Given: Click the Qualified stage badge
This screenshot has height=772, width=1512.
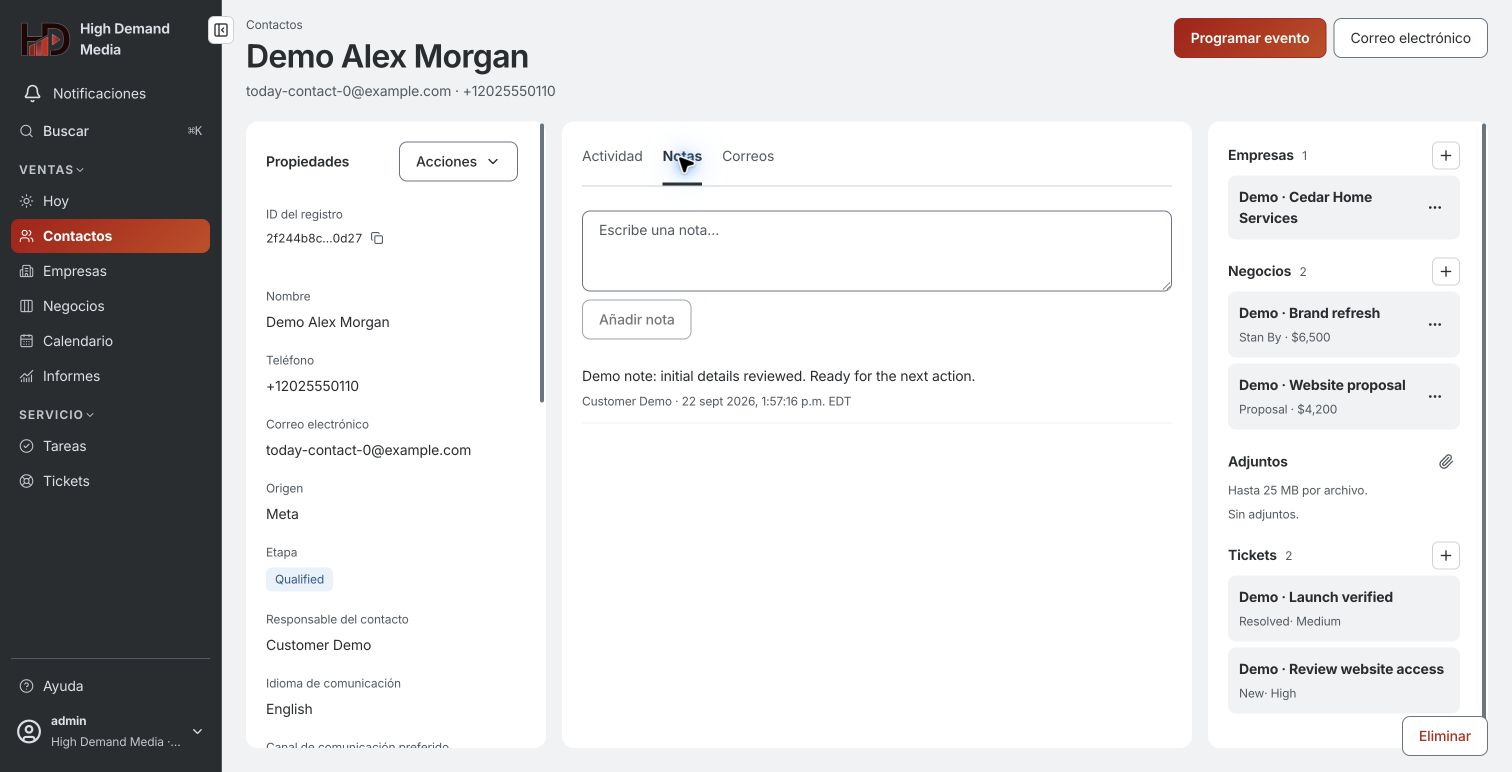Looking at the screenshot, I should point(299,579).
